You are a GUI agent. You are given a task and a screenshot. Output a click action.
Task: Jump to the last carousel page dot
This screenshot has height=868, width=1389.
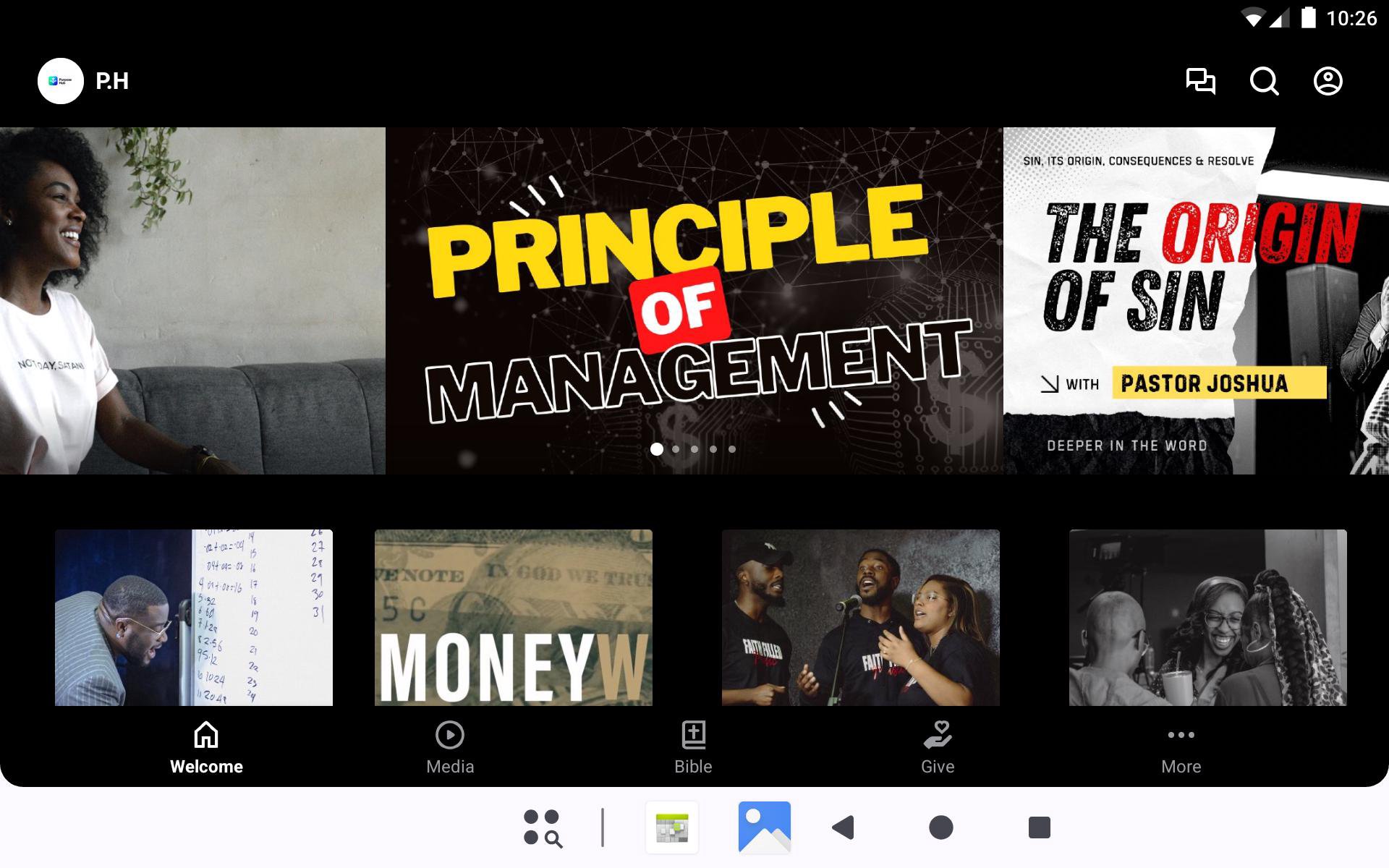pos(732,449)
